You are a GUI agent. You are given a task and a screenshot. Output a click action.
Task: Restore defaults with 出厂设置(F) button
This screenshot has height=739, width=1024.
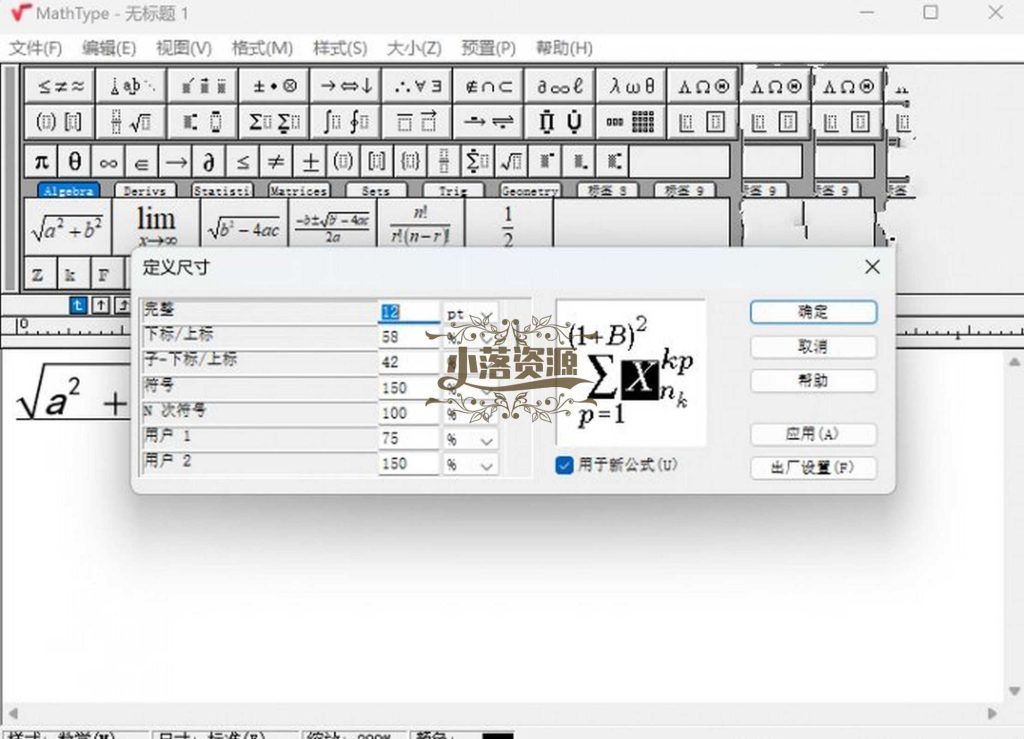click(813, 468)
